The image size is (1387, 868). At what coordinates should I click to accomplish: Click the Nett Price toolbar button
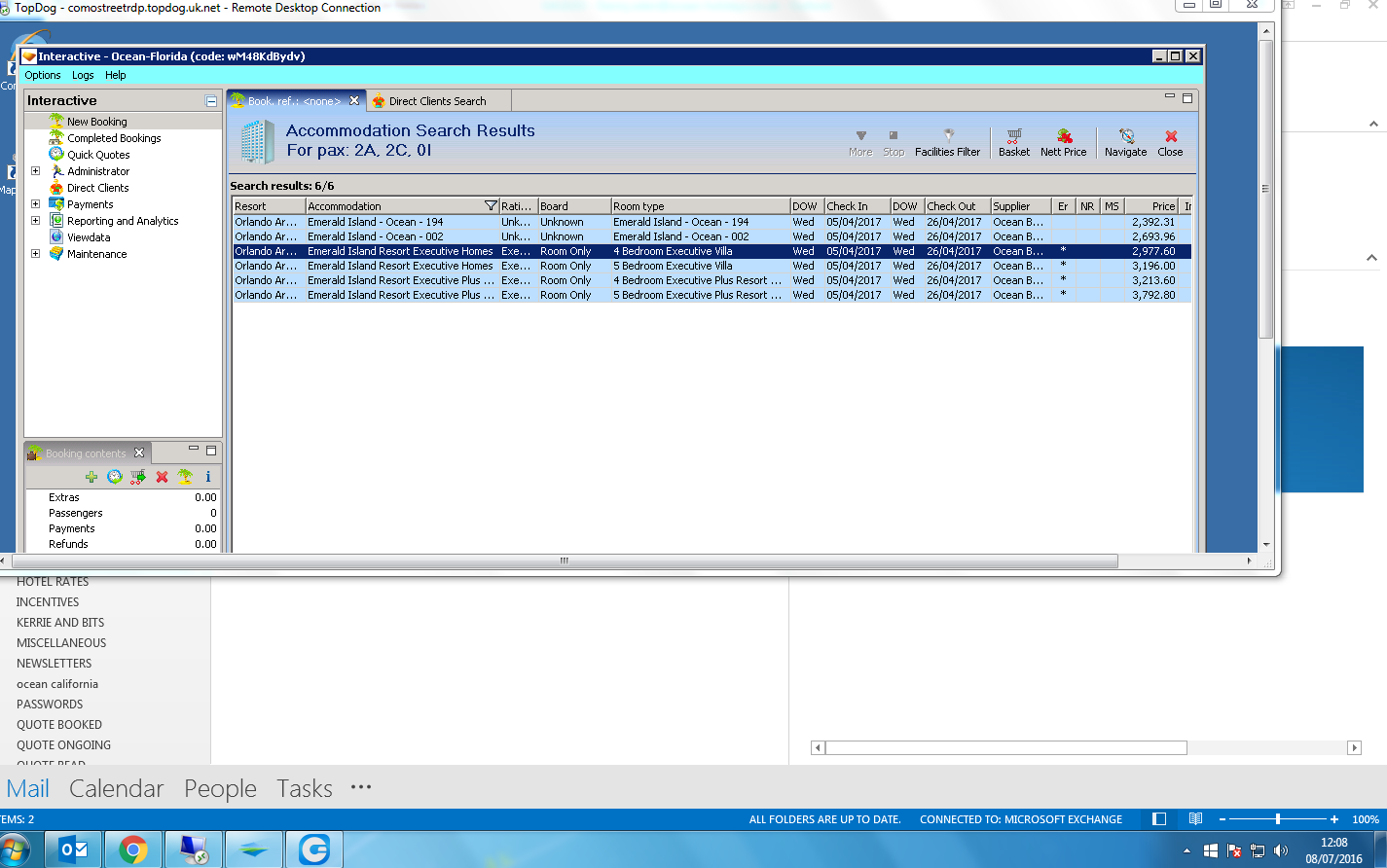tap(1063, 143)
